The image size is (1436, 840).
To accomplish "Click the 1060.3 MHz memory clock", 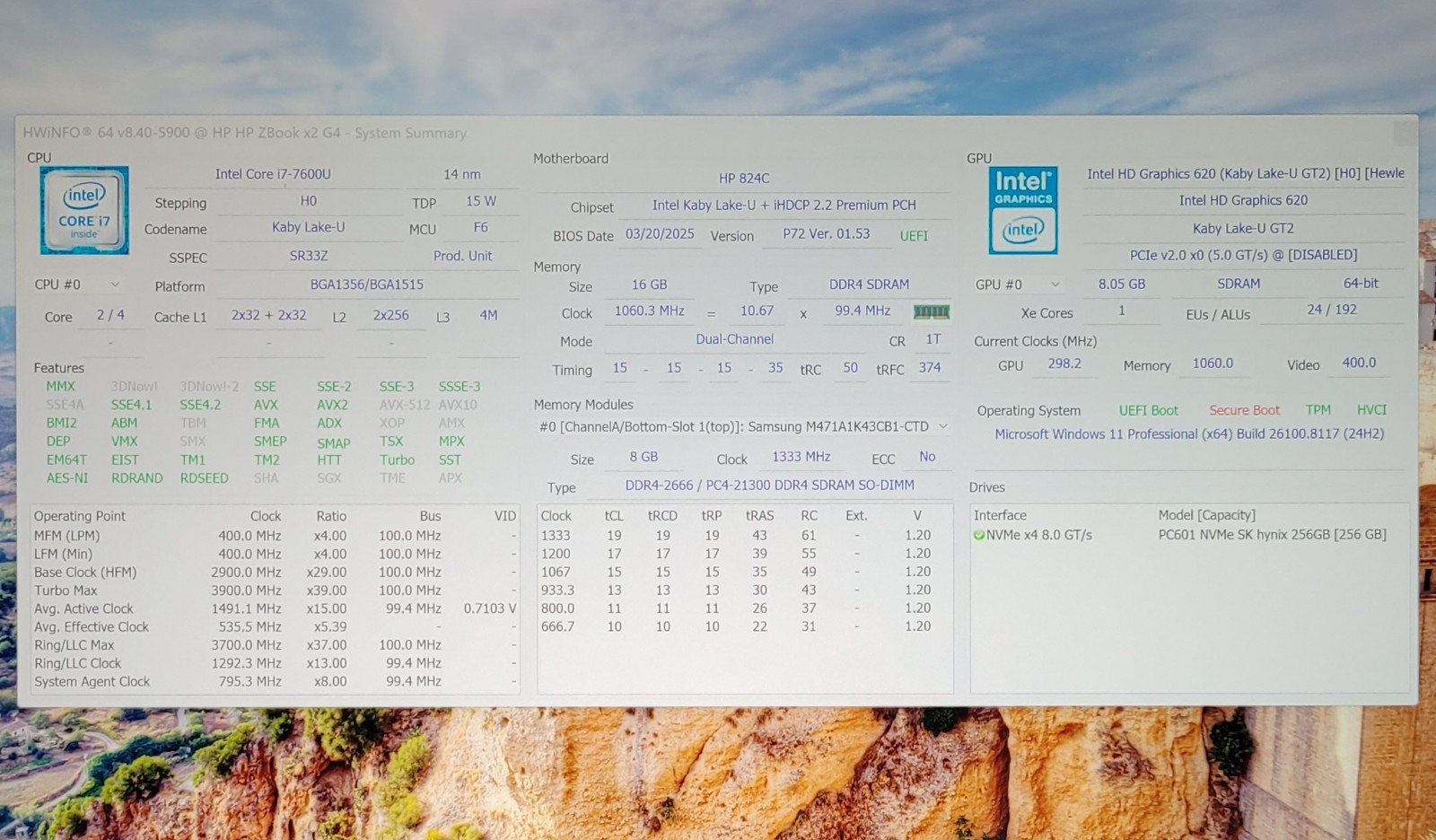I will [x=649, y=311].
